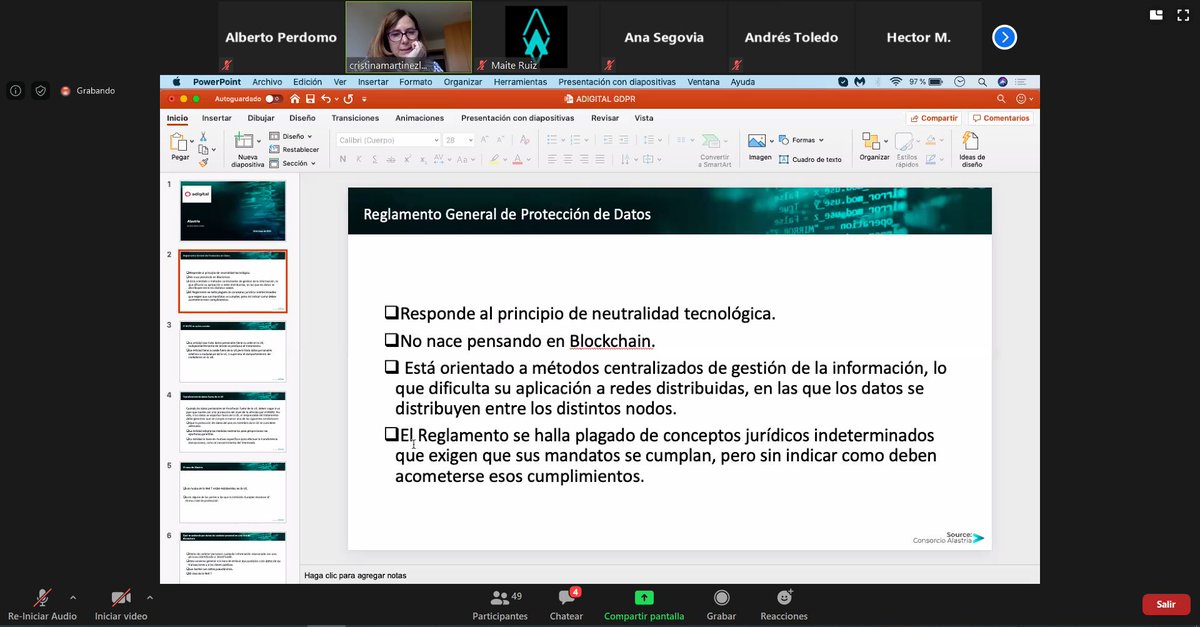Image resolution: width=1200 pixels, height=627 pixels.
Task: Switch to the Transiciones ribbon tab
Action: click(x=355, y=117)
